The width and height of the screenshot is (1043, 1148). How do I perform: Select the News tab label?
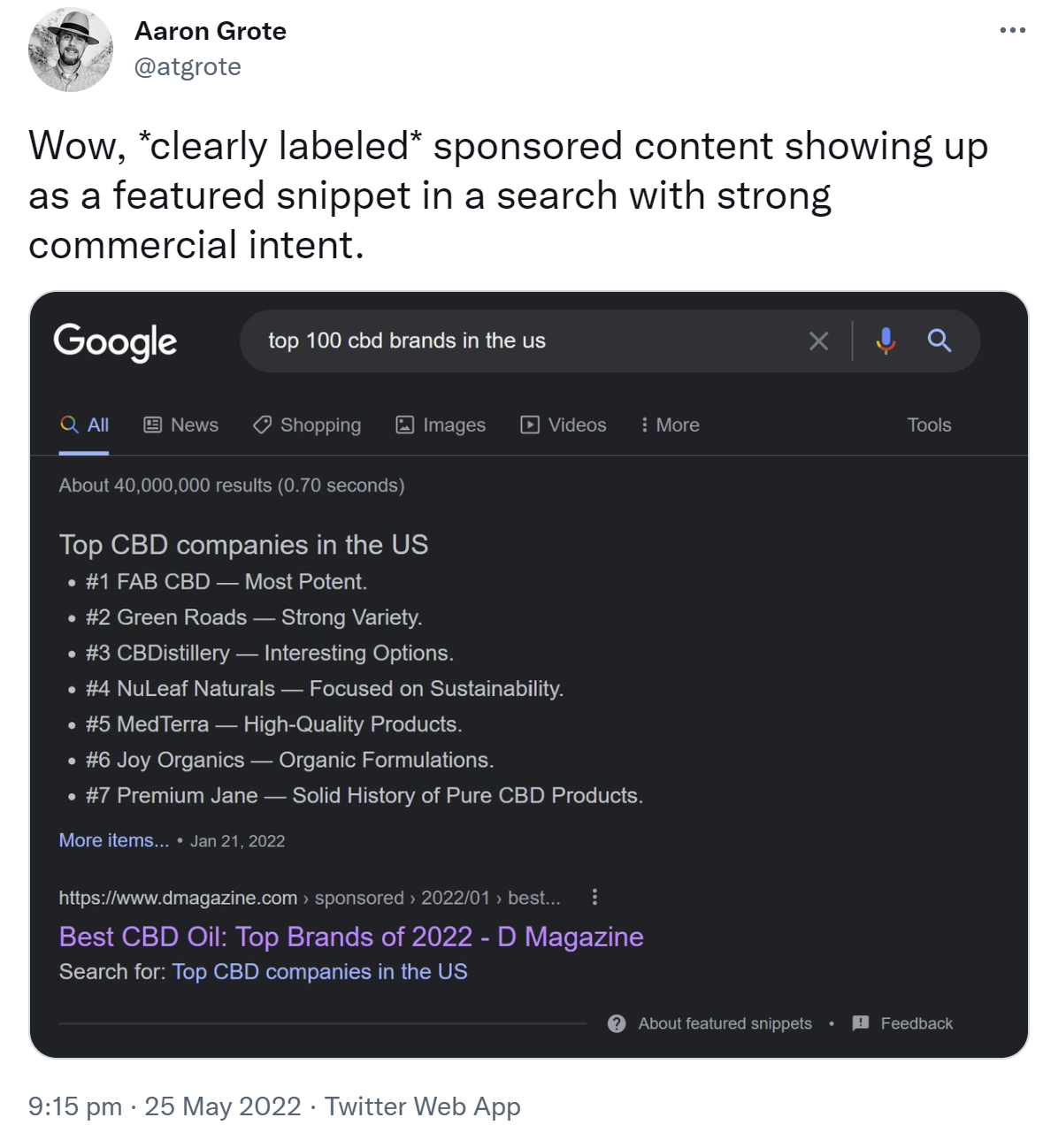tap(194, 425)
